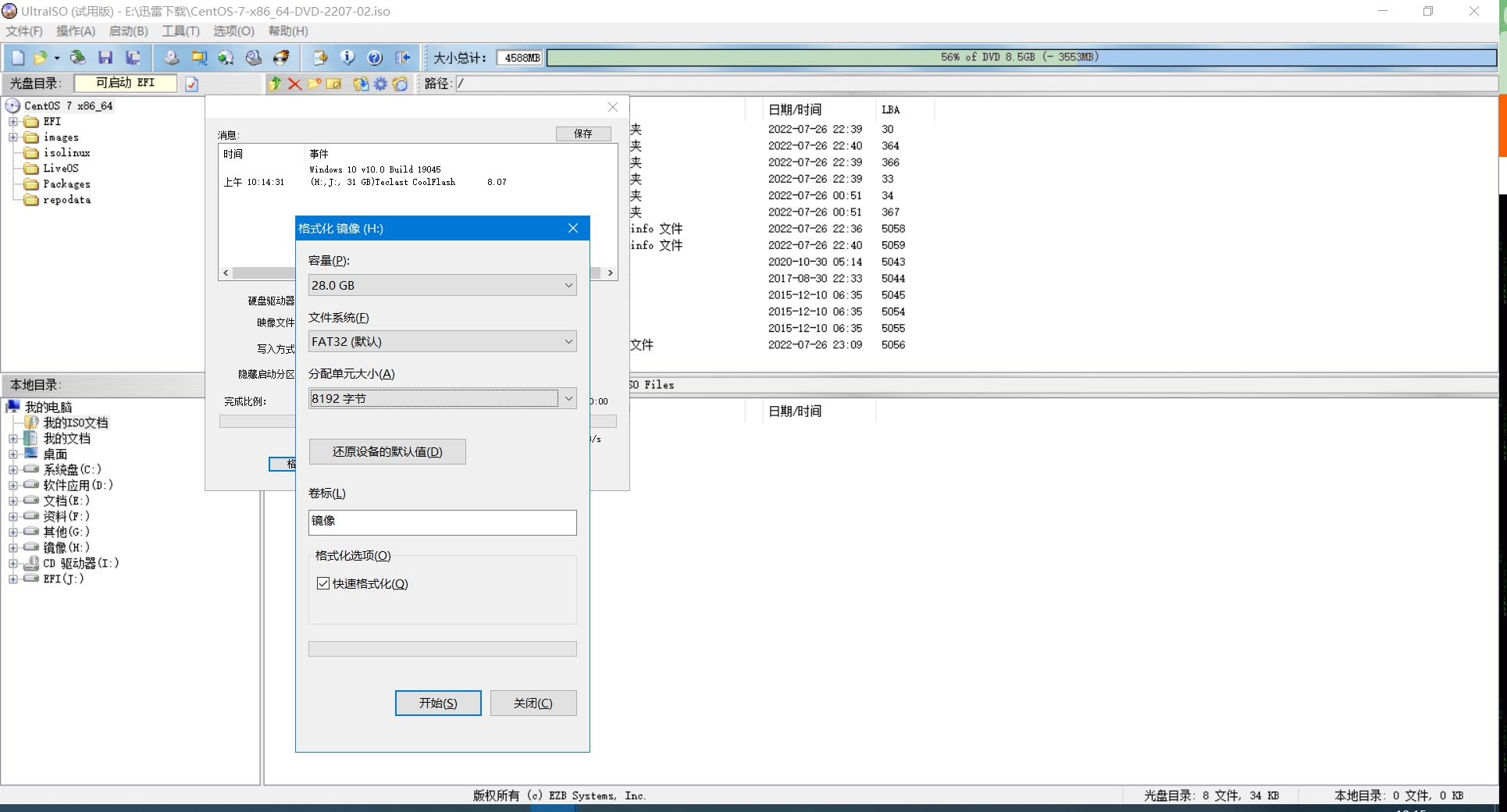The width and height of the screenshot is (1507, 812).
Task: Click the Save floppy disk icon
Action: [x=105, y=58]
